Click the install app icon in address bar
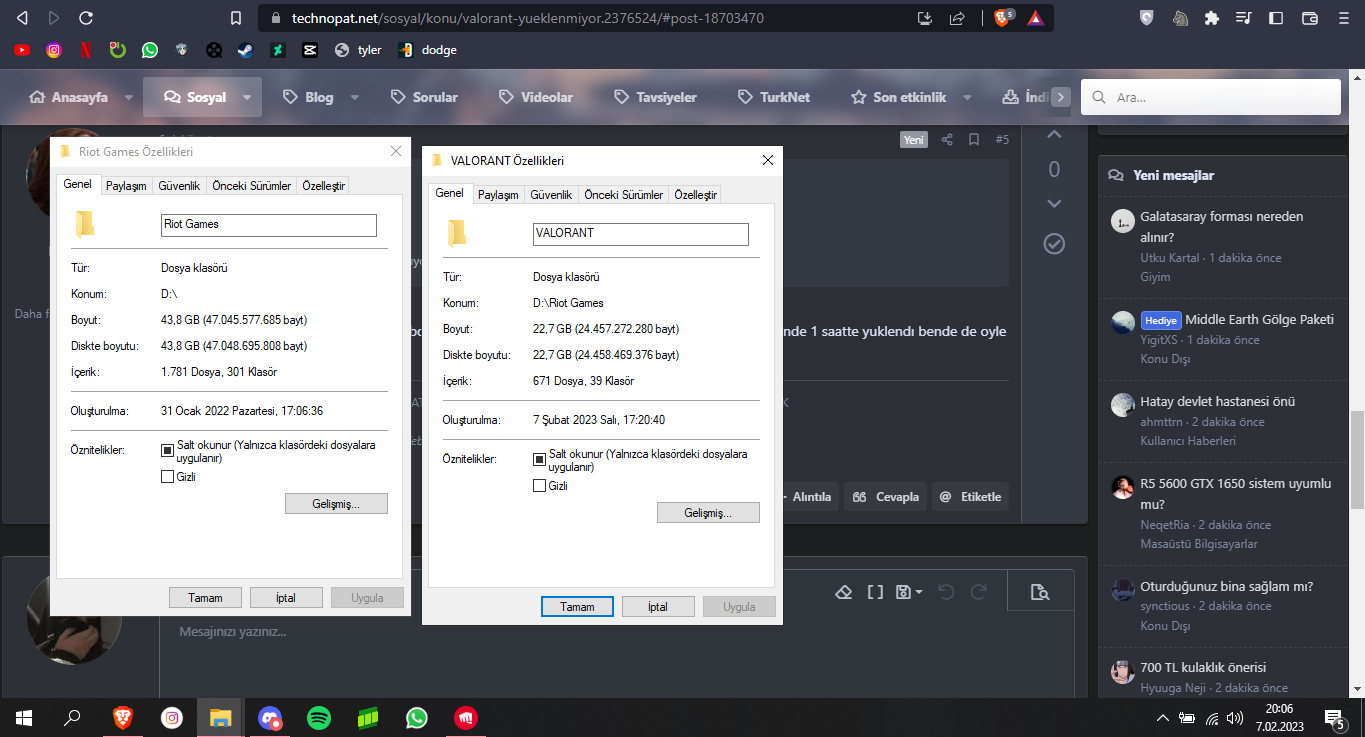Viewport: 1365px width, 737px height. (925, 18)
